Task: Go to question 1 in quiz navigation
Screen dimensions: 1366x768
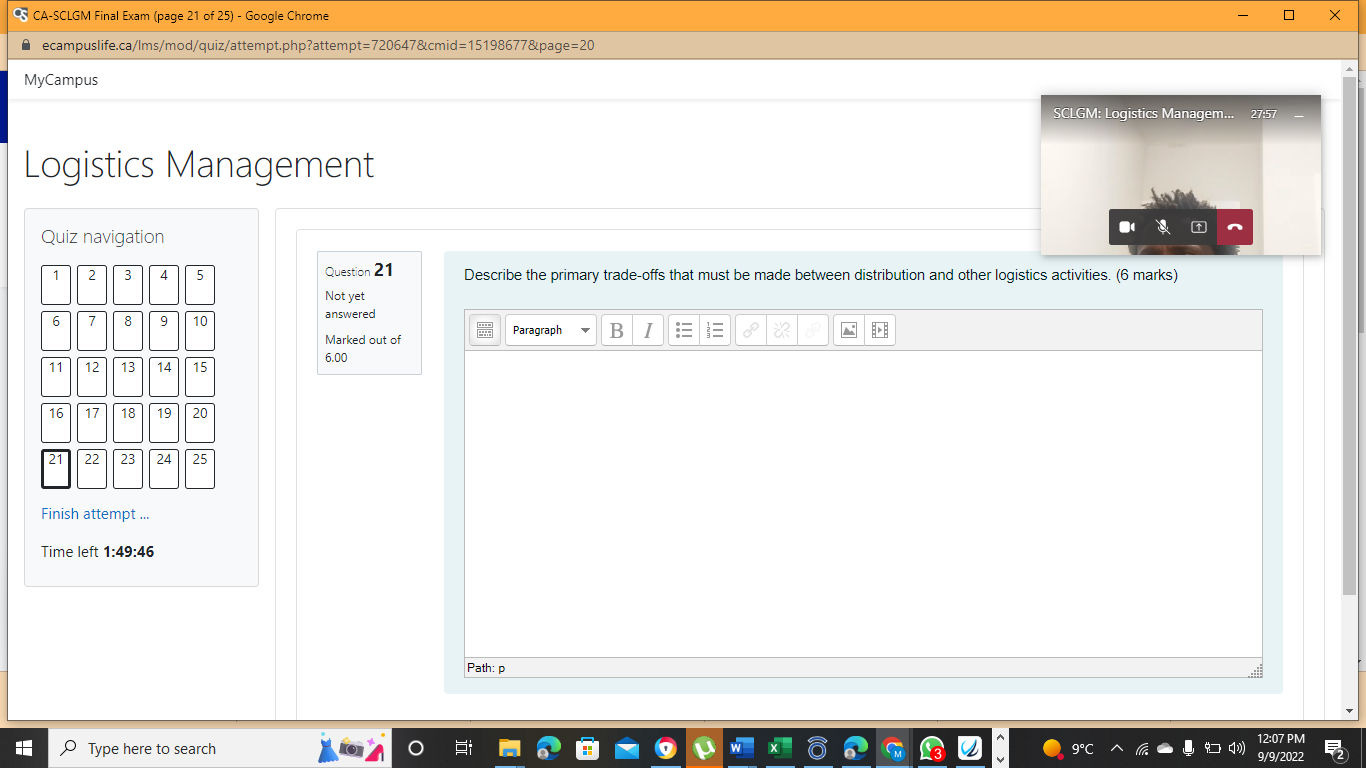Action: tap(56, 285)
